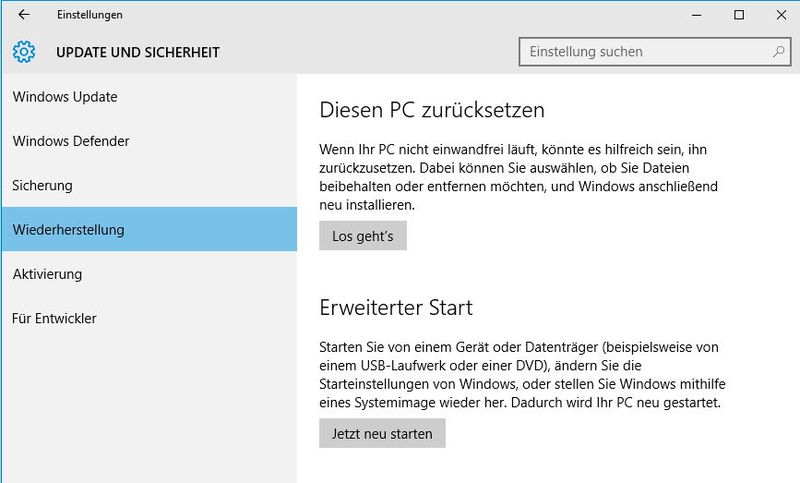Click the Jetzt neu starten button
Image resolution: width=800 pixels, height=483 pixels.
pyautogui.click(x=382, y=434)
